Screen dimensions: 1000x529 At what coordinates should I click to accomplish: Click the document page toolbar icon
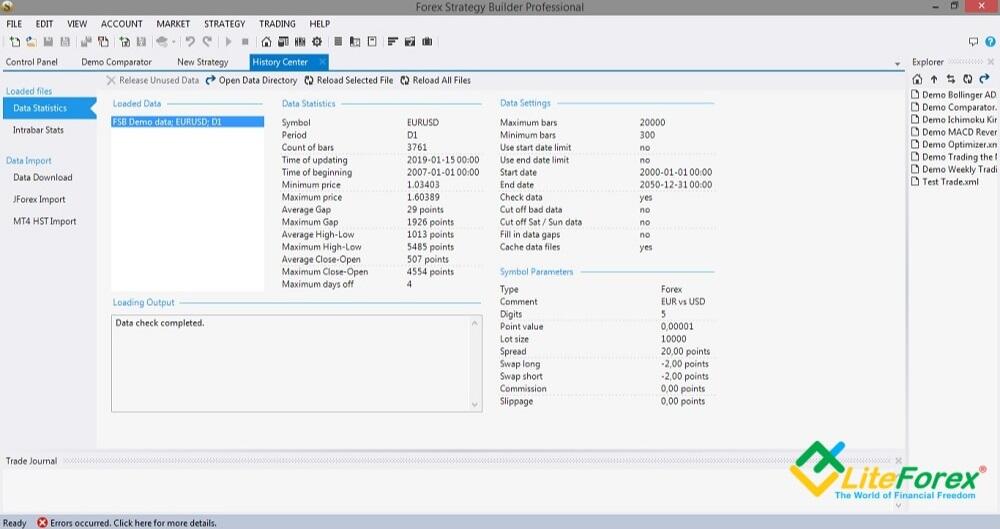(x=372, y=41)
